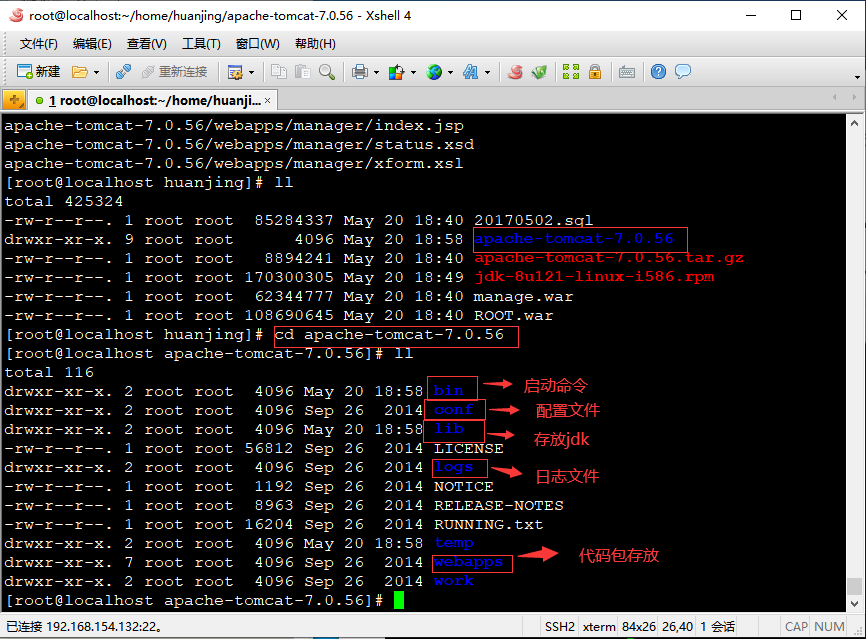The width and height of the screenshot is (866, 639).
Task: Click the terminal vertical scrollbar thumb
Action: (x=854, y=587)
